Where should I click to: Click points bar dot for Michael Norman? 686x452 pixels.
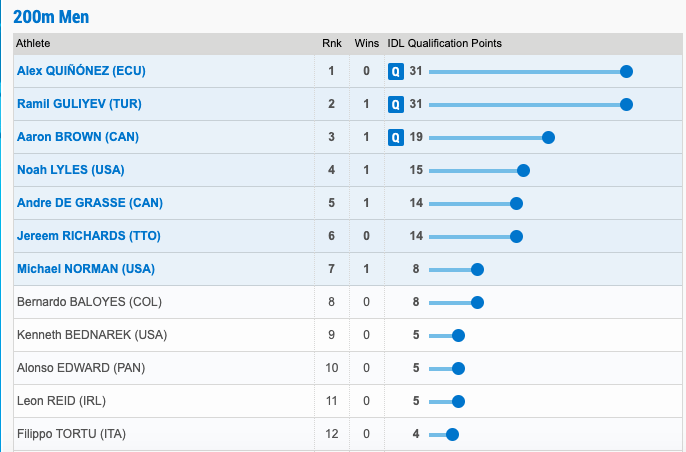(x=477, y=269)
